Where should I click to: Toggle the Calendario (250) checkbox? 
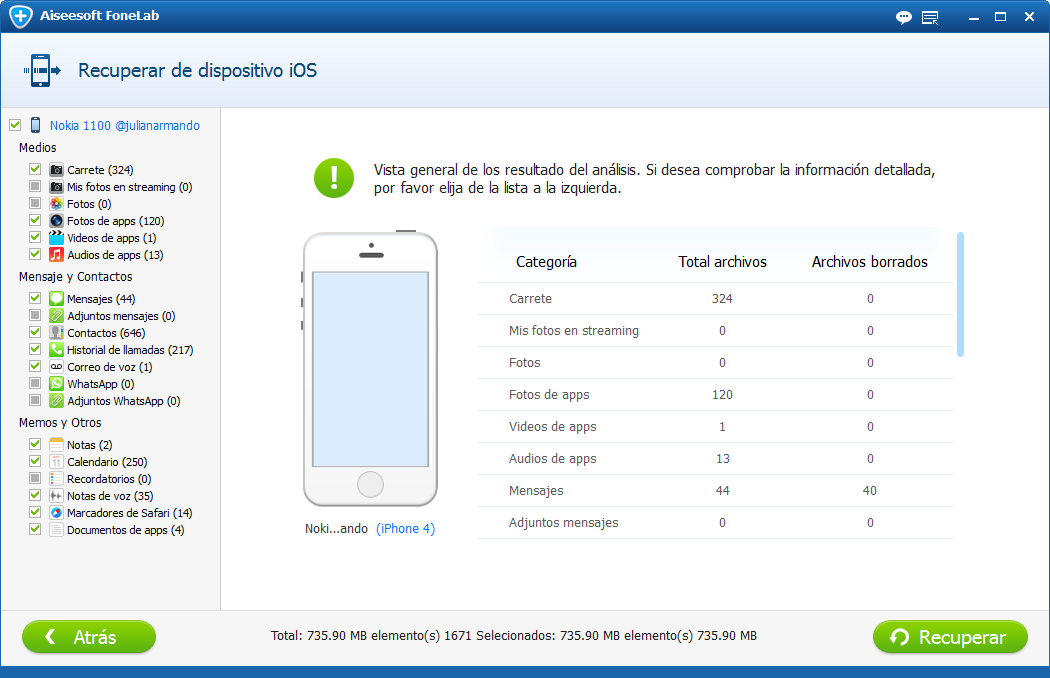[x=35, y=462]
